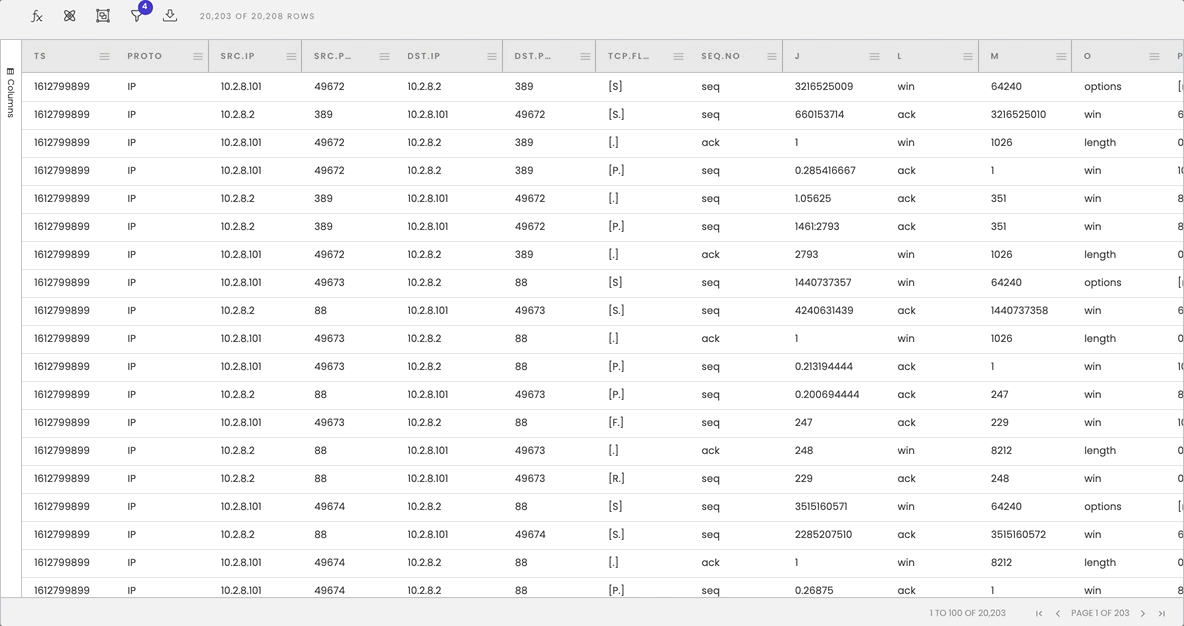Select the cell with value 3515160571

click(821, 507)
